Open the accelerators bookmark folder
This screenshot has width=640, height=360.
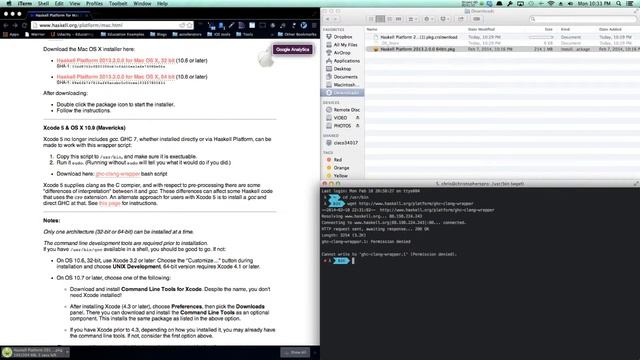click(187, 34)
